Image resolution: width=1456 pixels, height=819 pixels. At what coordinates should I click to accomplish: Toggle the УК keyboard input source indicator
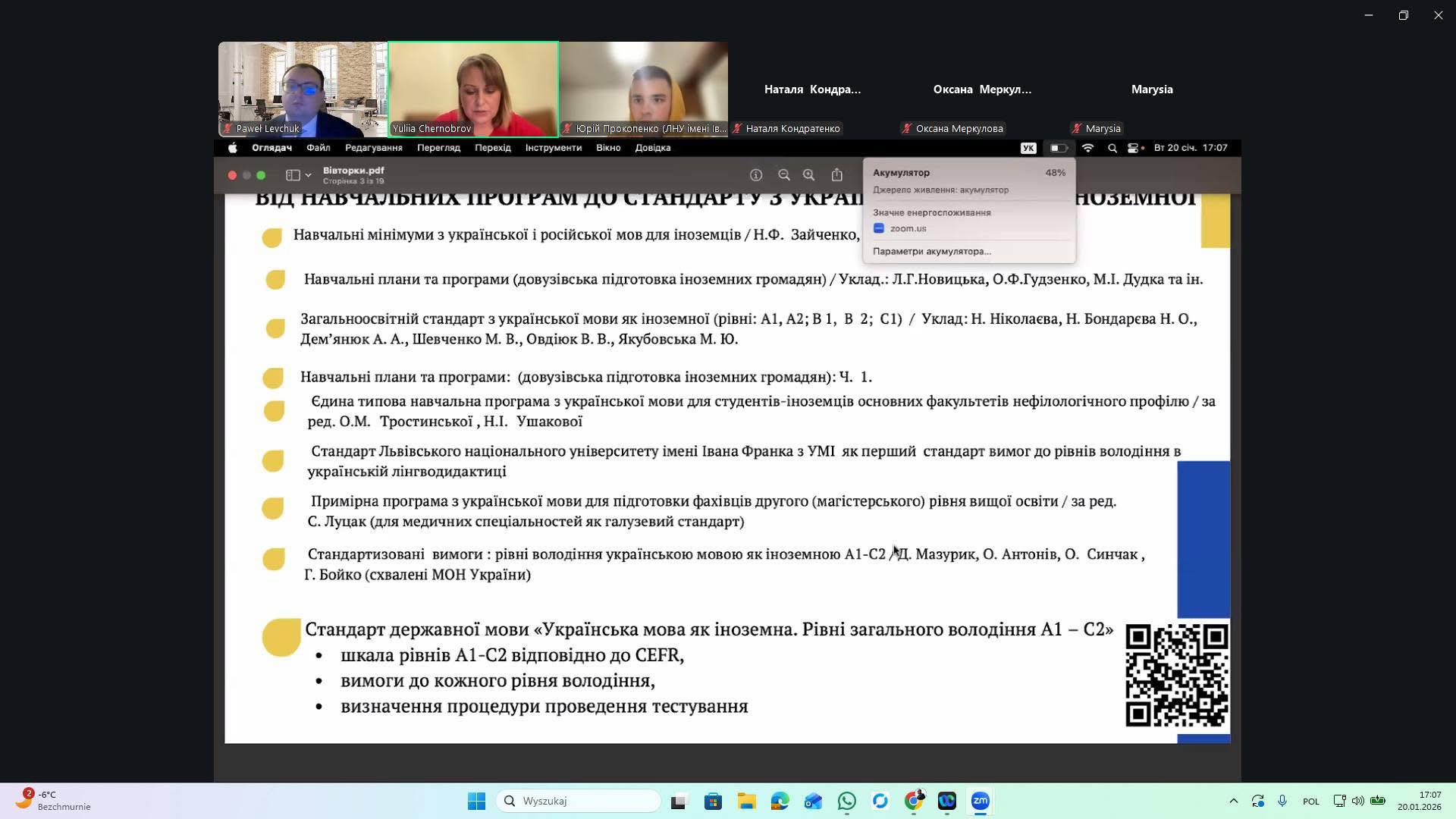click(x=1028, y=148)
